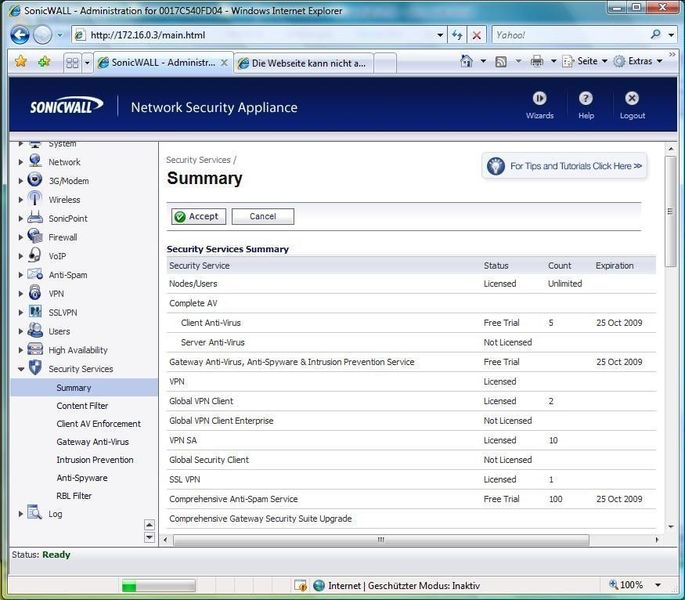Click the Expiration column header
Image resolution: width=685 pixels, height=600 pixels.
[614, 265]
